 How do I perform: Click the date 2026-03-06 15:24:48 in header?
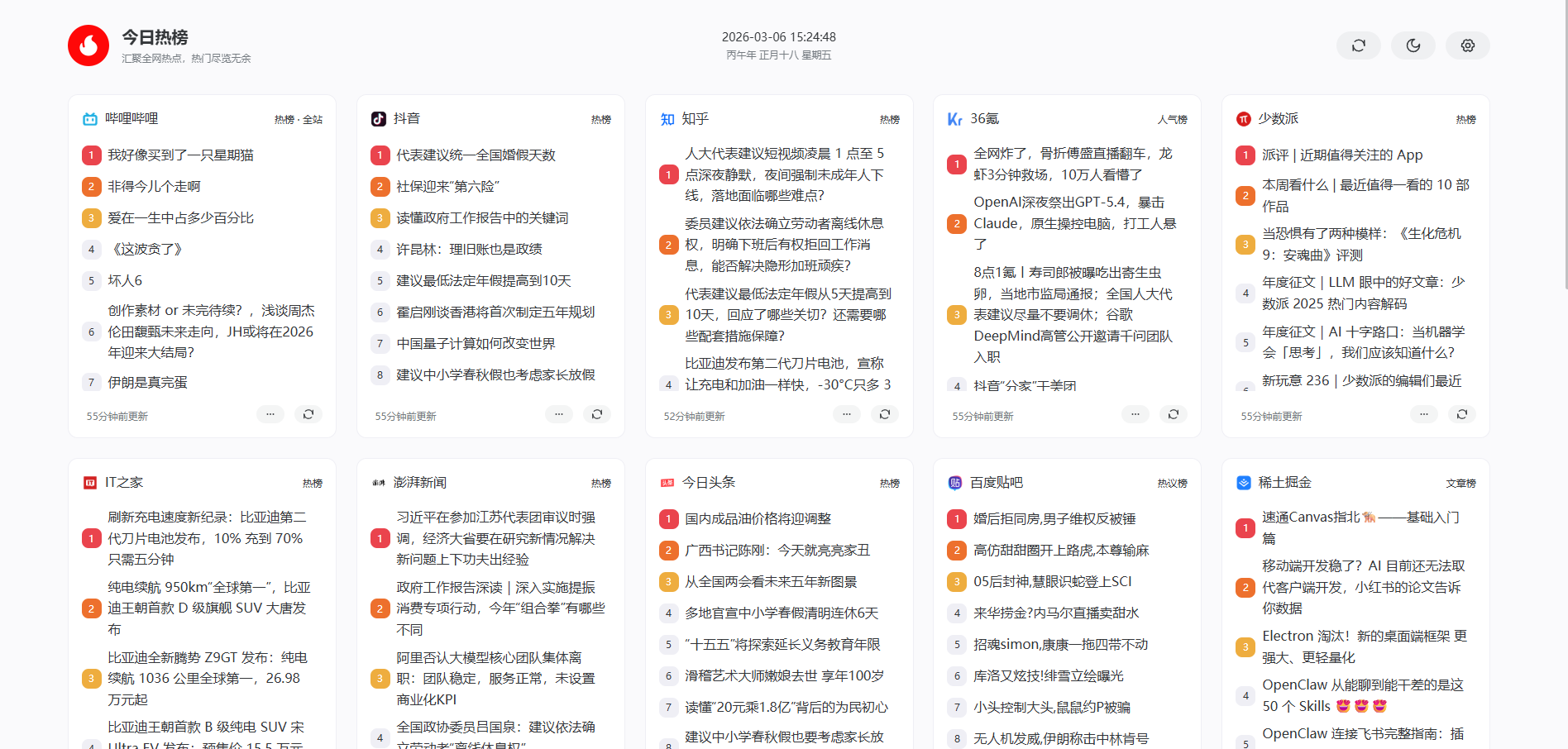[x=778, y=37]
